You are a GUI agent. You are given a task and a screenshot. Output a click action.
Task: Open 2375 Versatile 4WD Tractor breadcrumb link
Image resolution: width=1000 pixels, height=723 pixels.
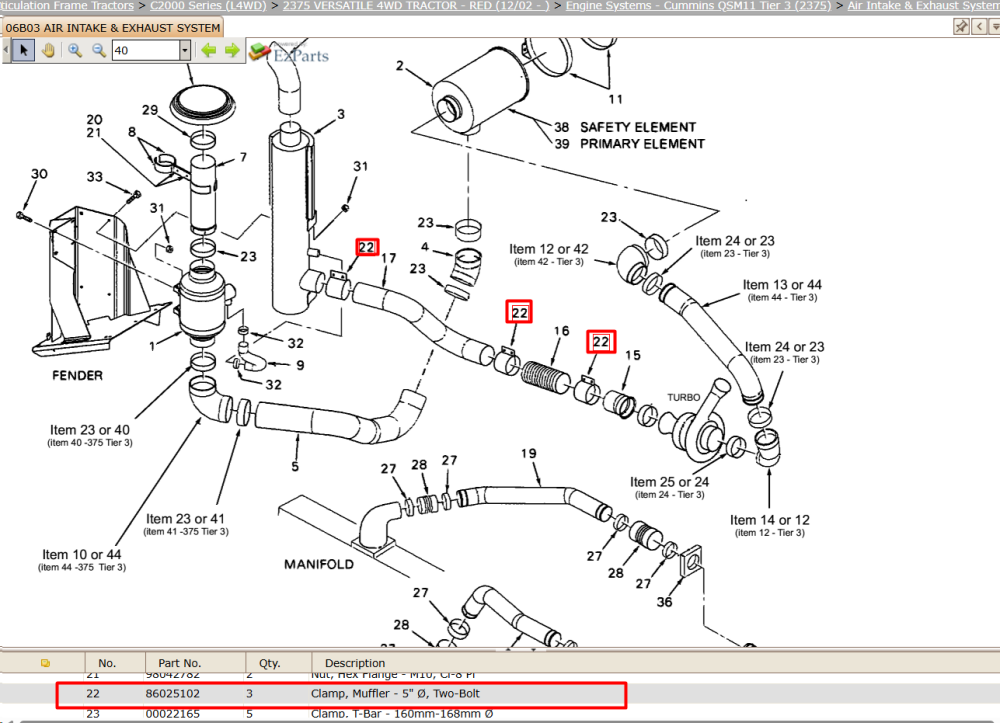click(x=416, y=5)
